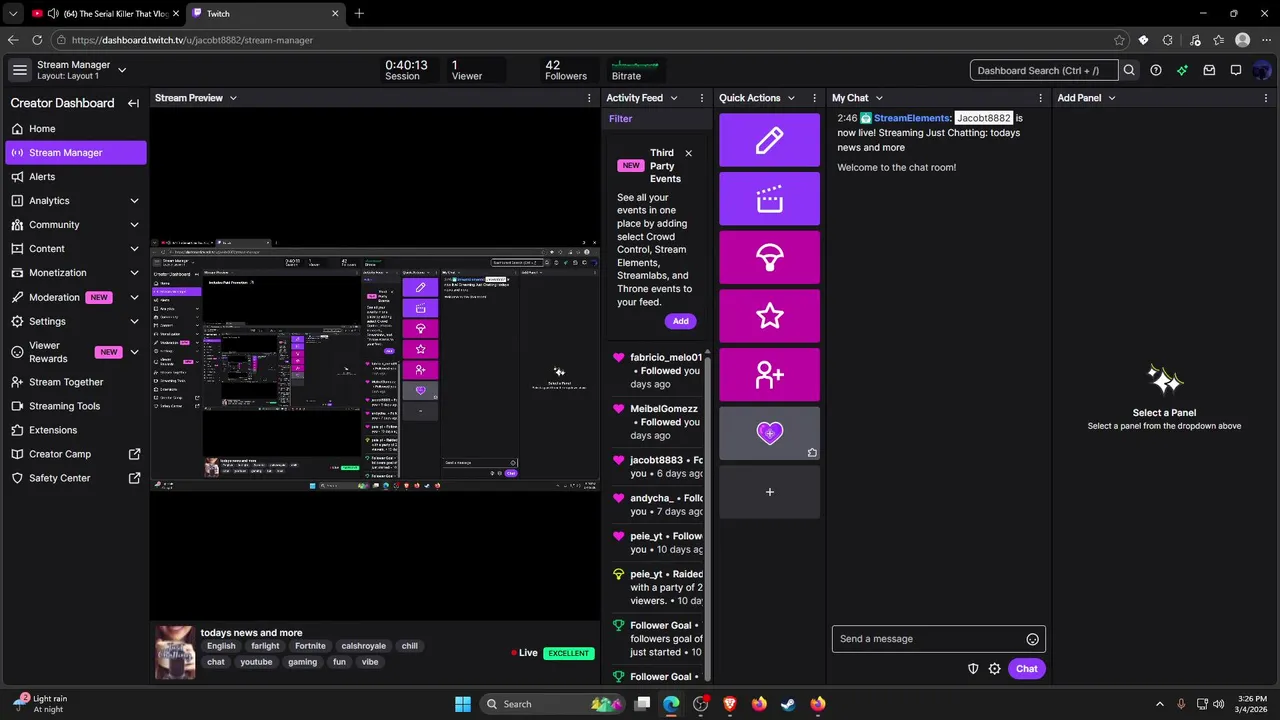Image resolution: width=1280 pixels, height=720 pixels.
Task: Open Stream Together in the sidebar
Action: (75, 382)
